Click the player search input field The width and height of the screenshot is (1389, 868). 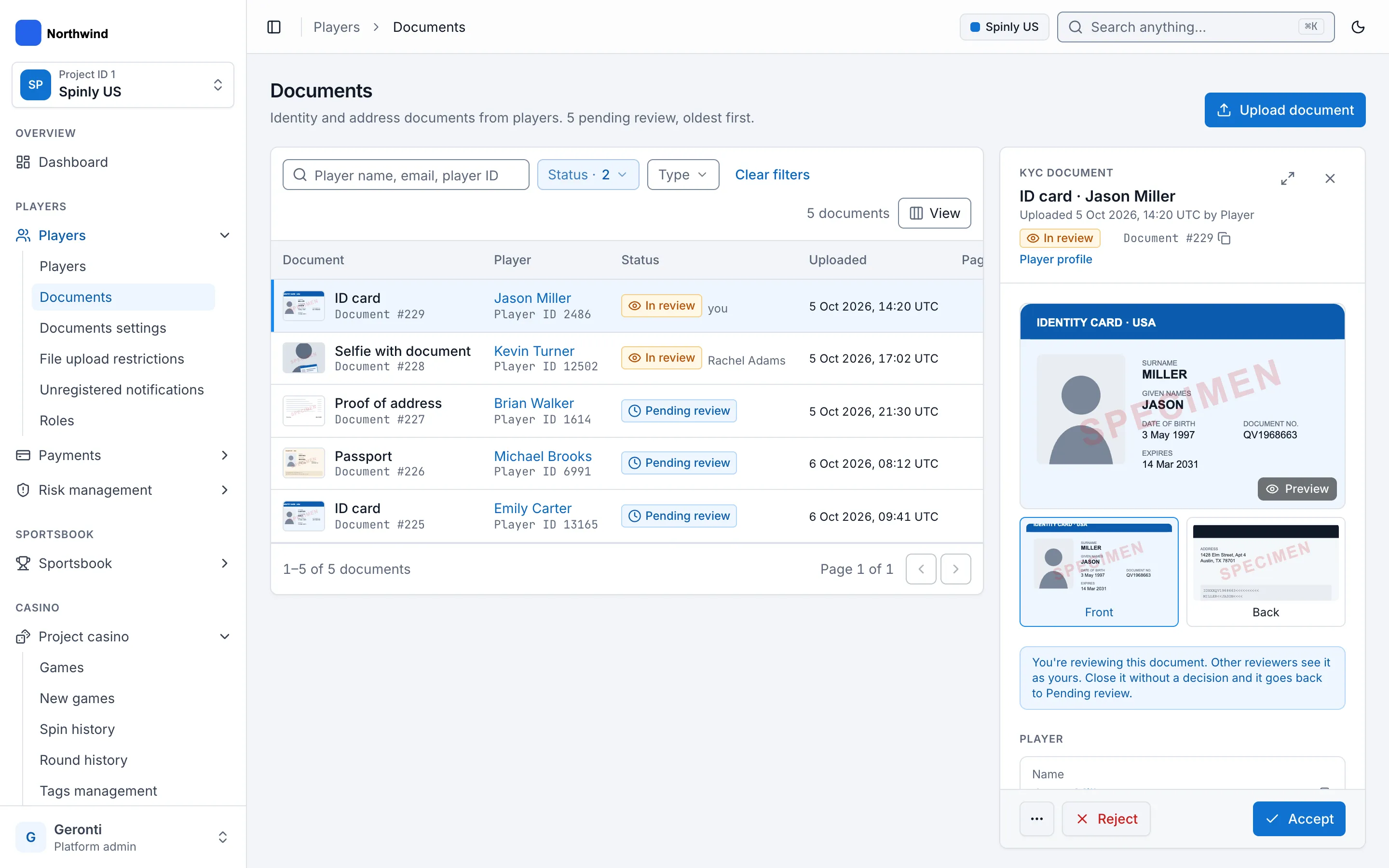coord(406,175)
